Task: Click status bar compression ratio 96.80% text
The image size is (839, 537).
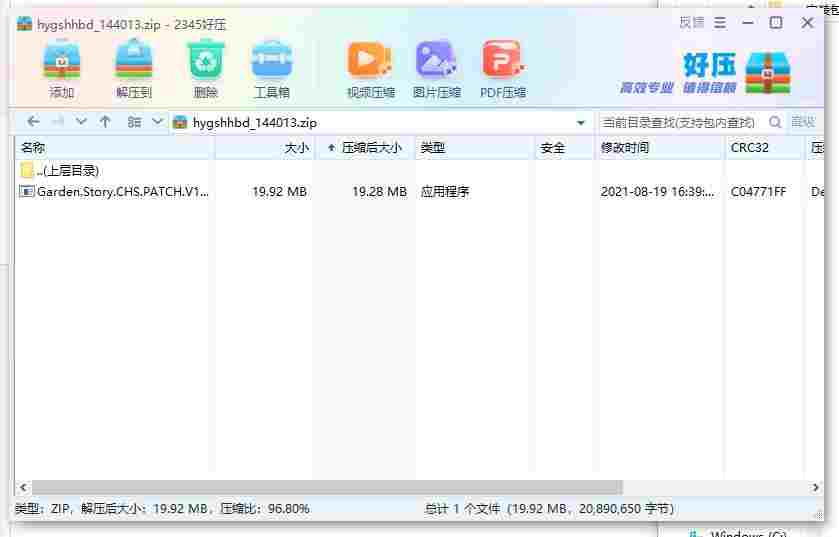Action: point(265,508)
